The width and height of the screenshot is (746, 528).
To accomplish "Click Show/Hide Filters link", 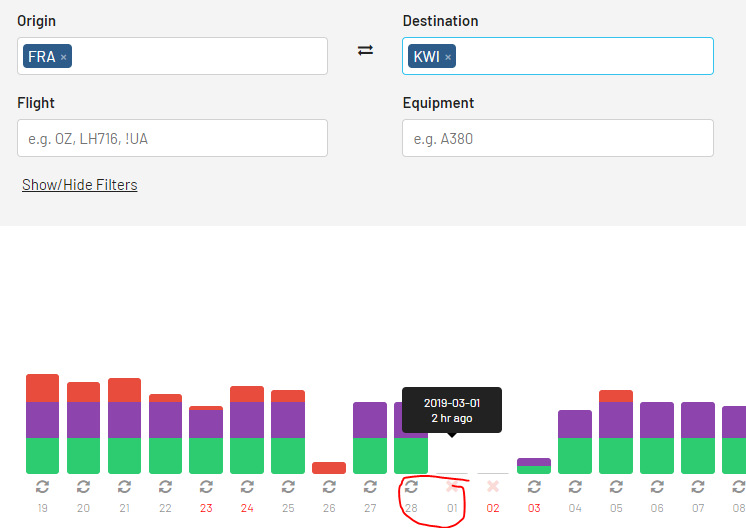I will pos(80,185).
